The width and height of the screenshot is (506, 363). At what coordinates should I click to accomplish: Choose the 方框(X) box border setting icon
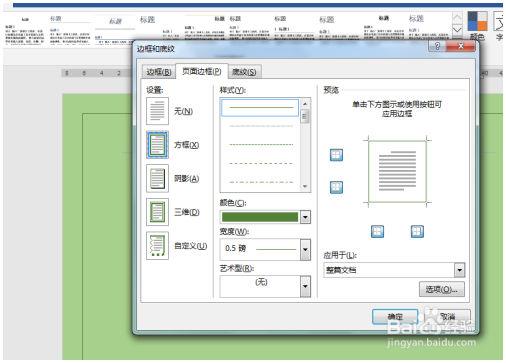[157, 145]
